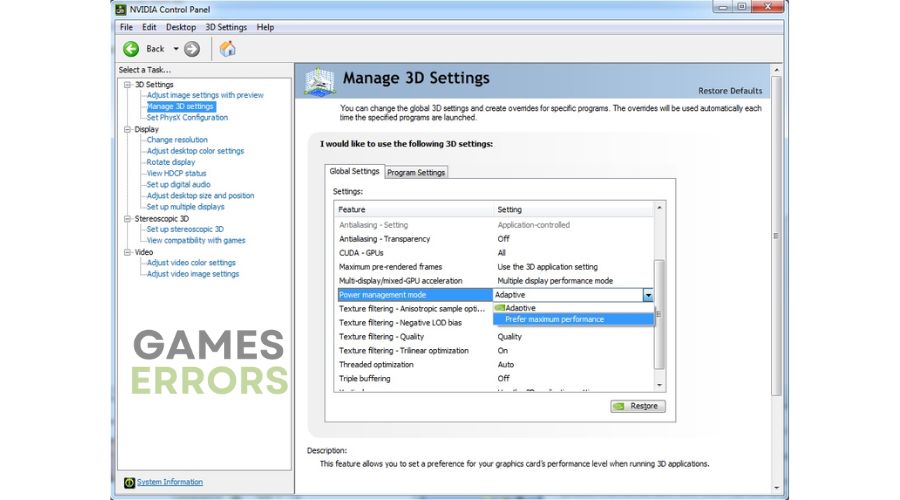The width and height of the screenshot is (900, 500).
Task: Click Restore Defaults link
Action: click(730, 91)
